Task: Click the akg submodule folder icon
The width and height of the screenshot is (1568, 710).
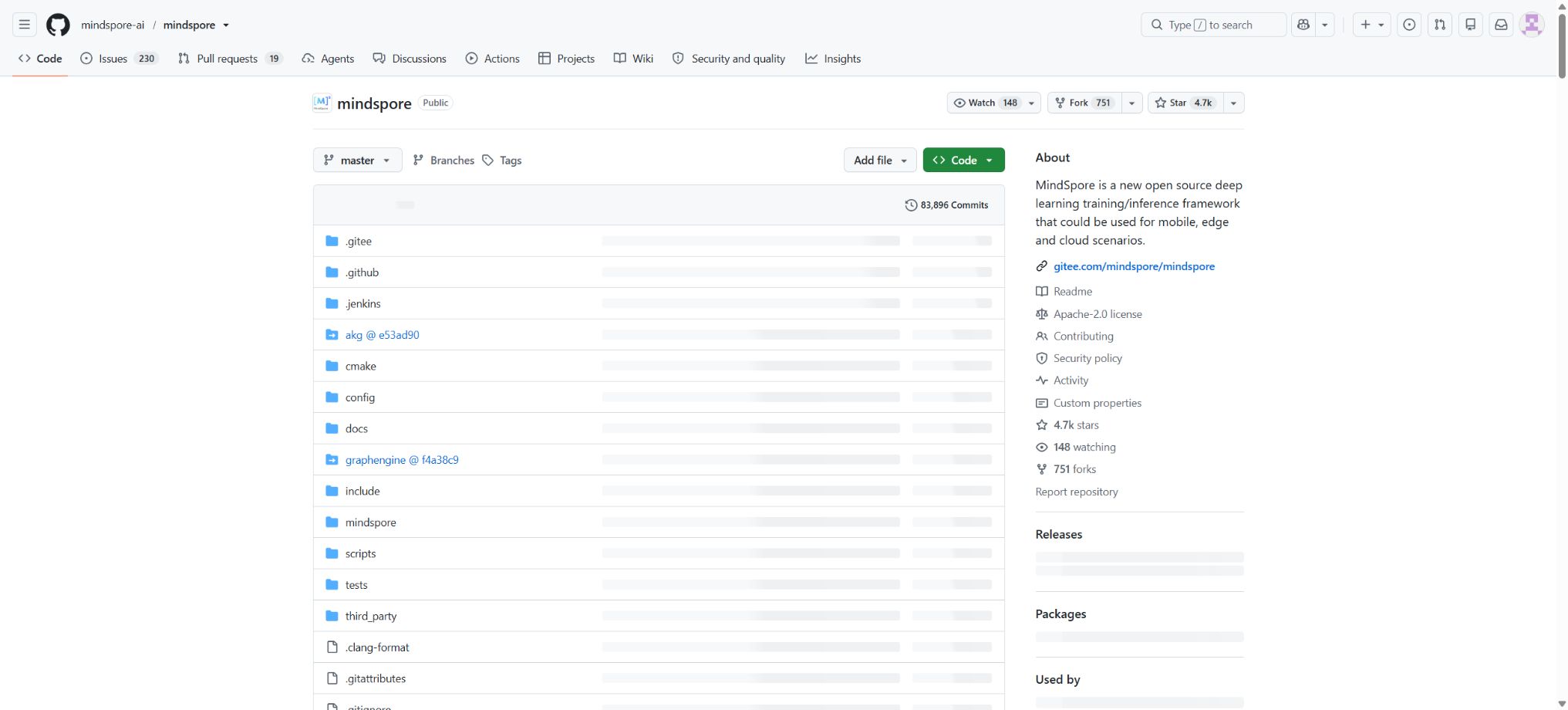Action: tap(332, 335)
